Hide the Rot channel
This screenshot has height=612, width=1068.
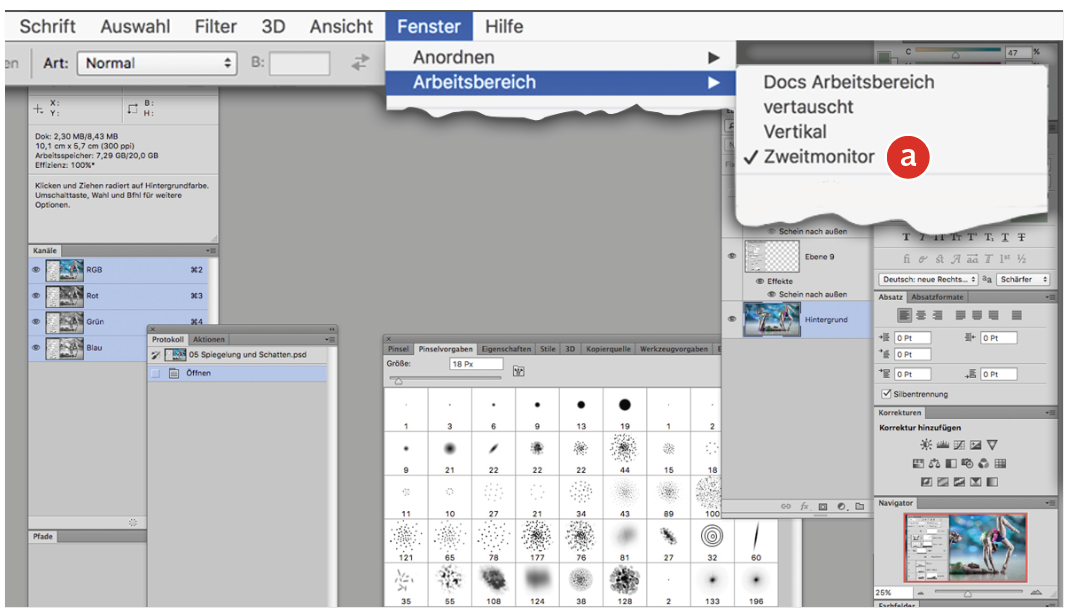click(36, 296)
